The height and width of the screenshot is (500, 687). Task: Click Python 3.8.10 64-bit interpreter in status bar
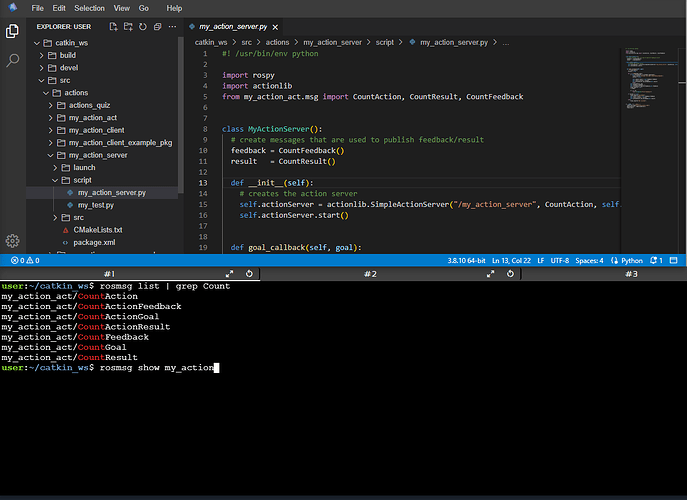click(466, 260)
